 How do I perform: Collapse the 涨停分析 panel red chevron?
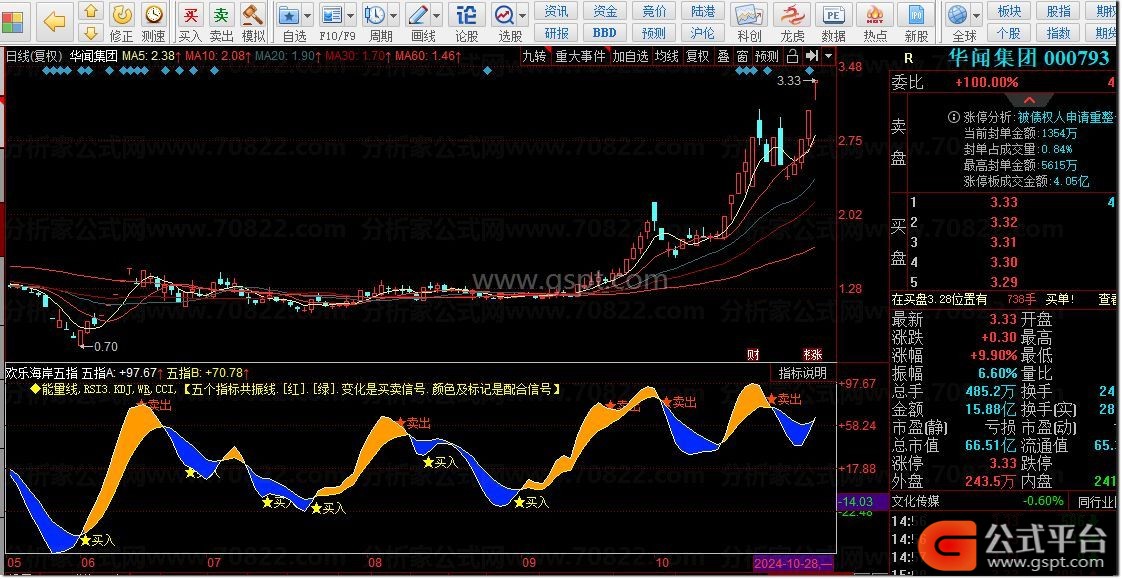click(1029, 100)
